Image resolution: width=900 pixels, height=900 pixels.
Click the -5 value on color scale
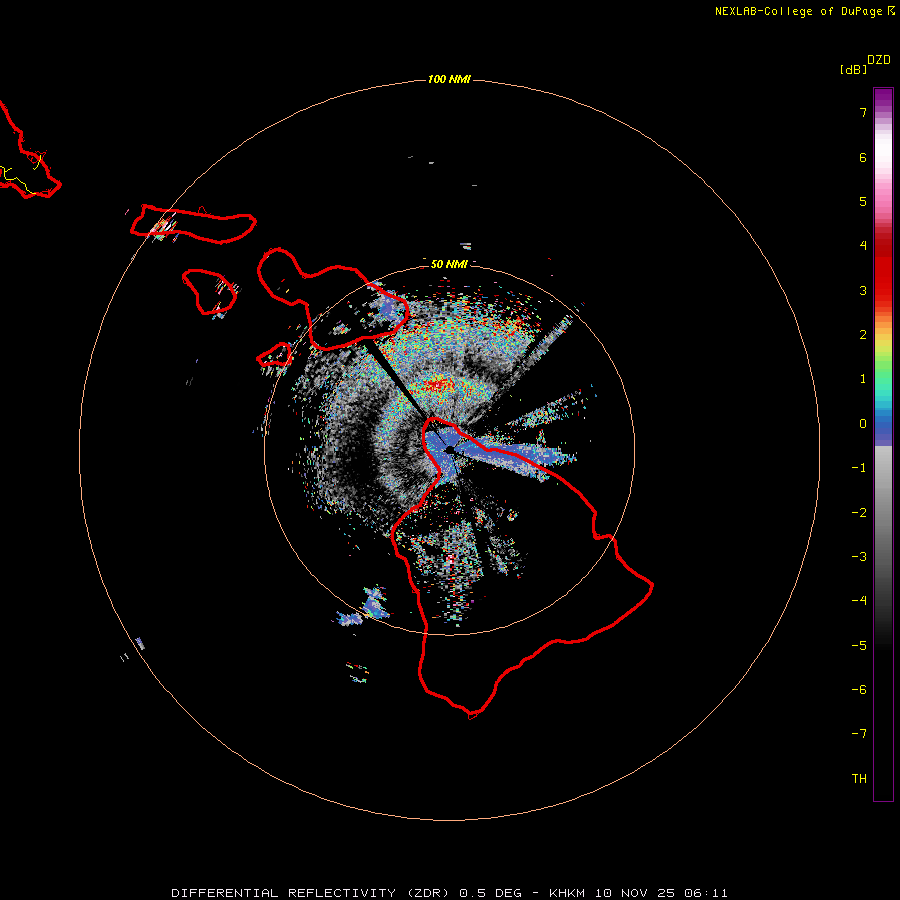point(859,646)
